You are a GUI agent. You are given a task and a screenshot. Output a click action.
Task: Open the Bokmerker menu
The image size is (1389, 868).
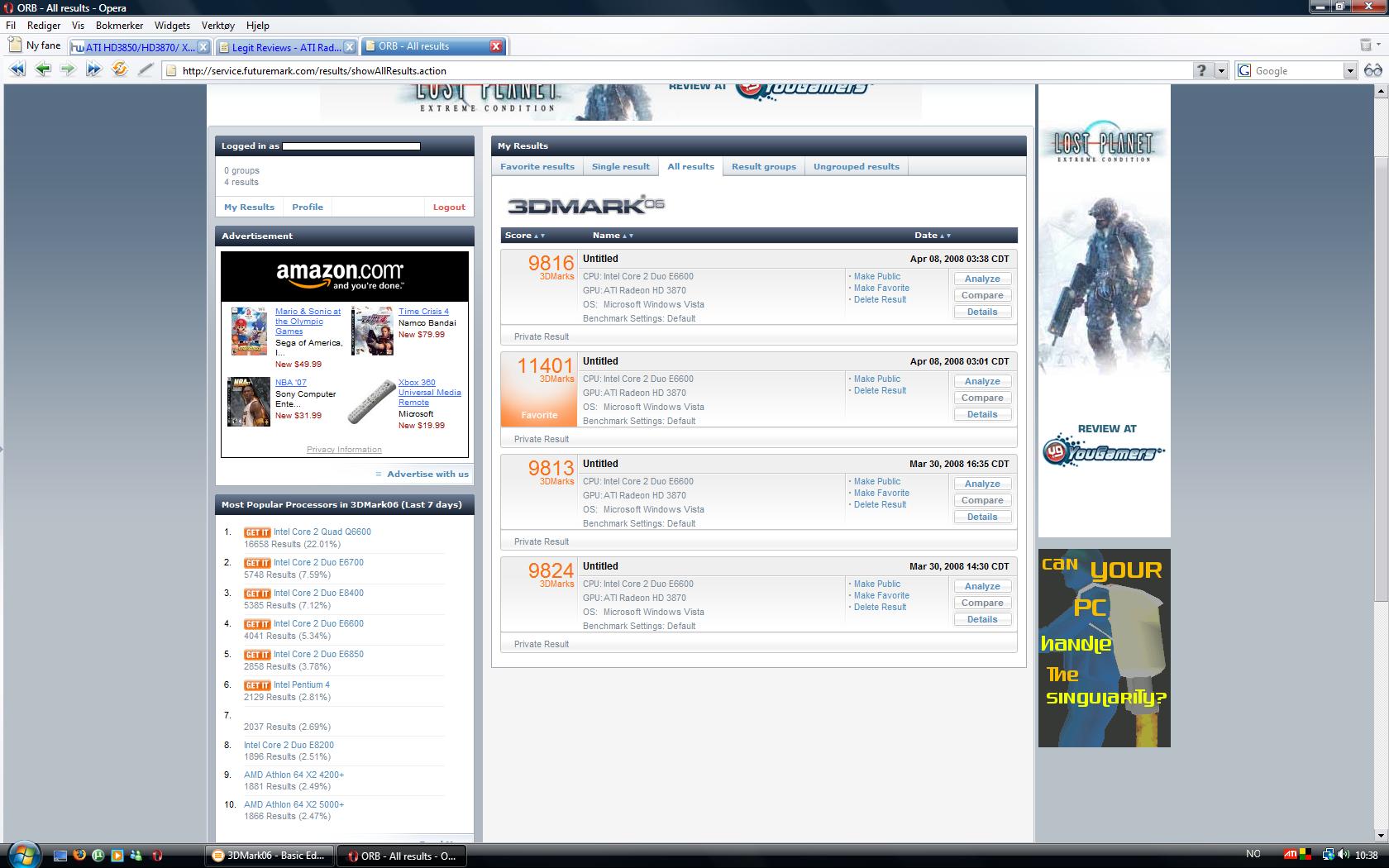pos(119,26)
